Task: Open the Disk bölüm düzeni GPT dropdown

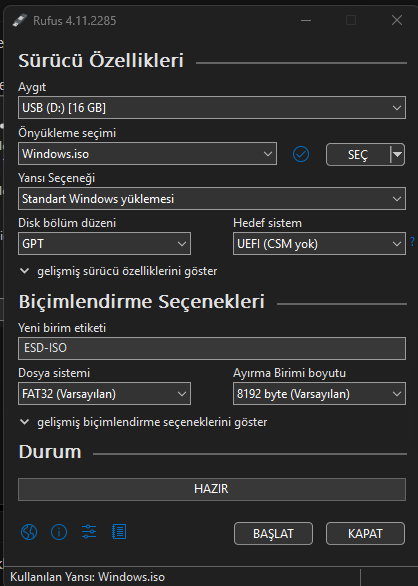Action: [104, 244]
